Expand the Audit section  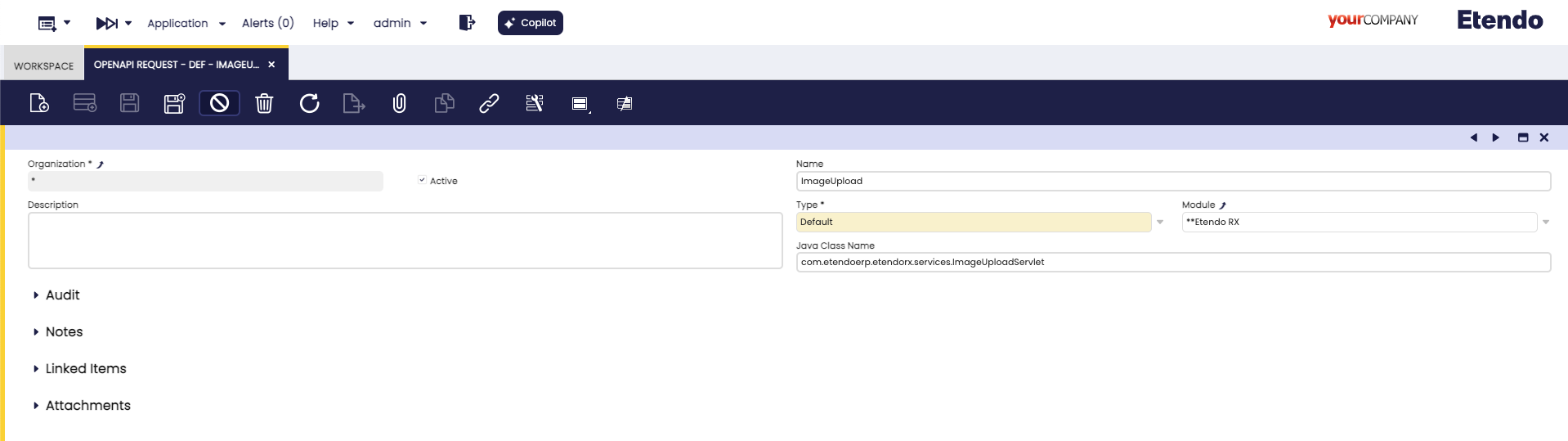(x=56, y=295)
